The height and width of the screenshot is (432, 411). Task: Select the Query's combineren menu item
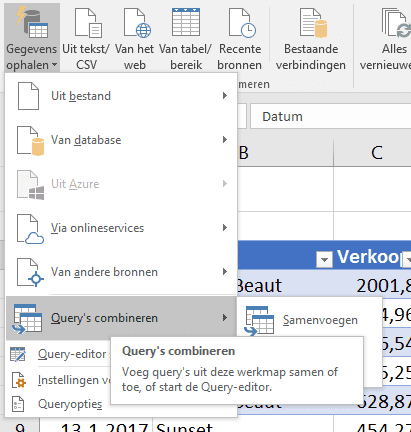(121, 318)
